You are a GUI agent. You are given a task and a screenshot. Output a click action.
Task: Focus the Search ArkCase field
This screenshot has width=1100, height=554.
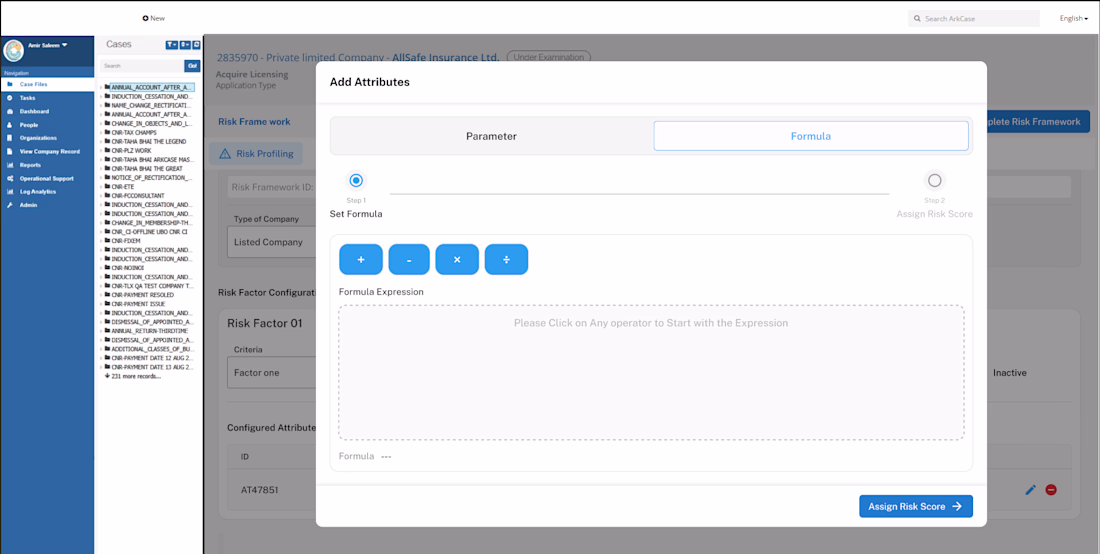pos(974,19)
